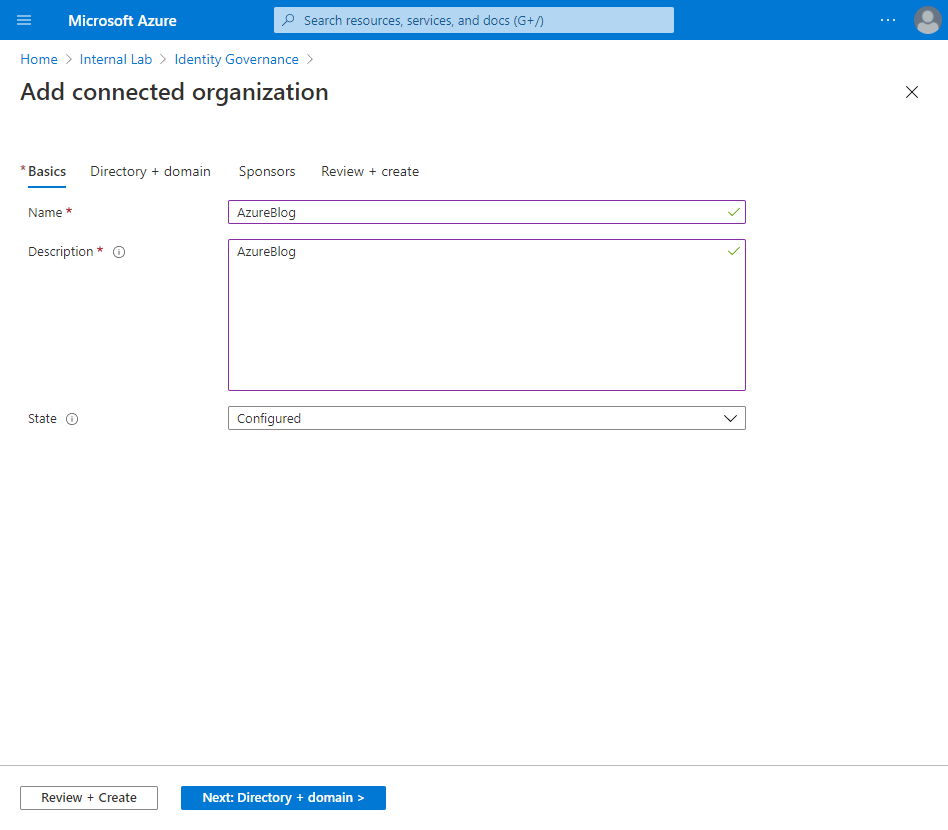Open Identity Governance from the breadcrumb
The height and width of the screenshot is (830, 948).
tap(236, 59)
